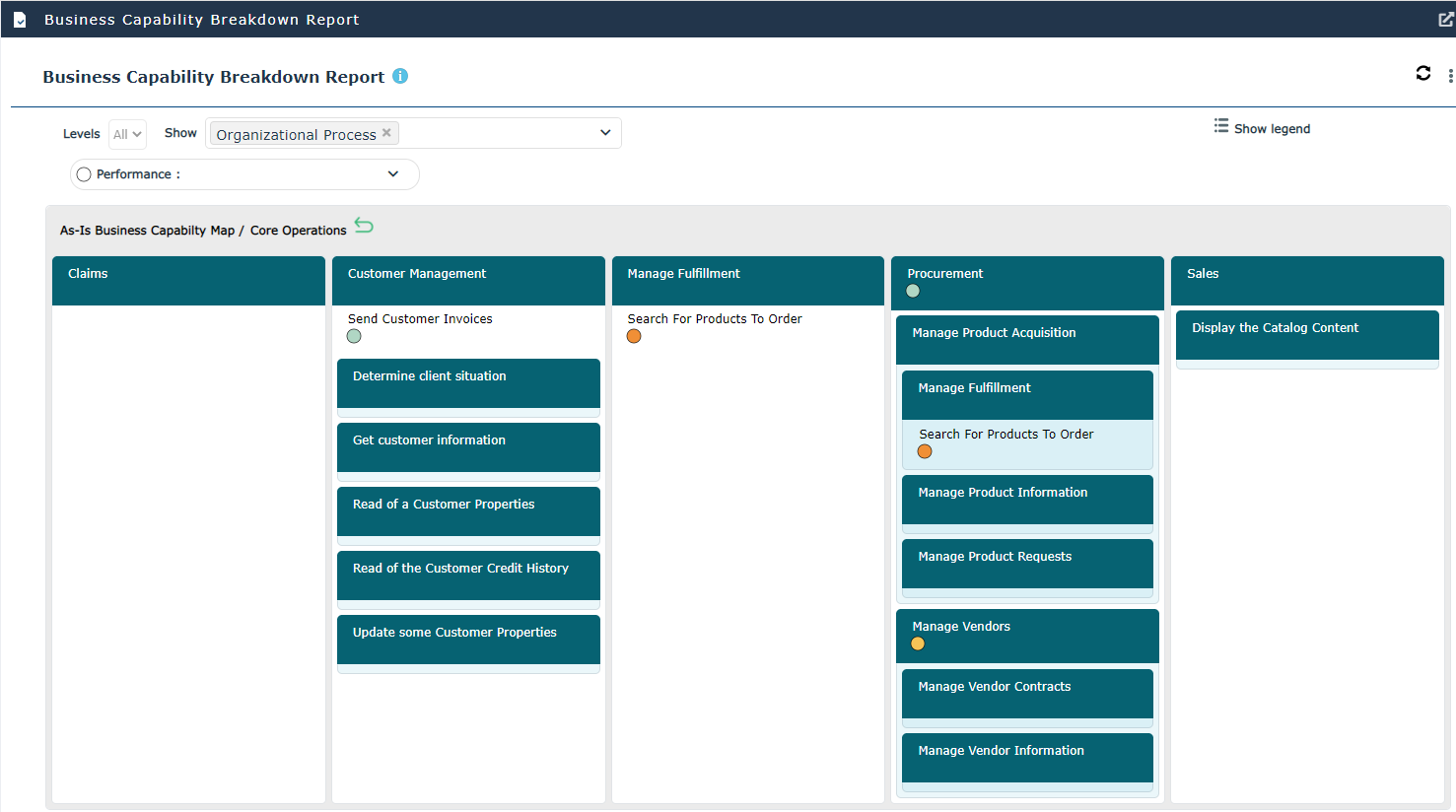Open the three-dot more options menu
The image size is (1456, 812).
pyautogui.click(x=1450, y=76)
